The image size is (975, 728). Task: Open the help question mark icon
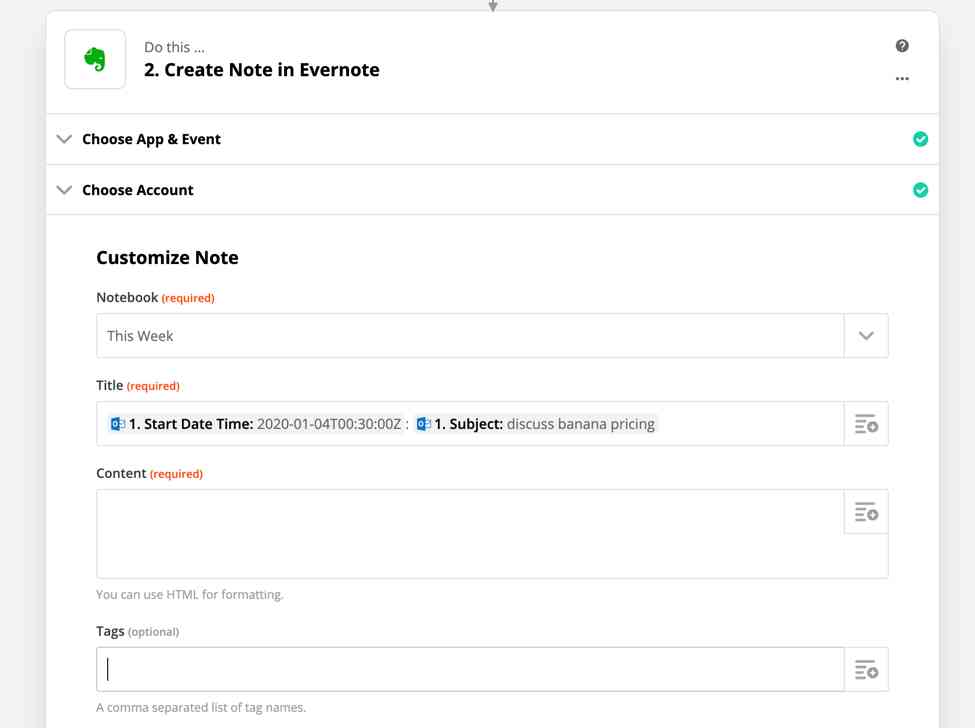(902, 45)
